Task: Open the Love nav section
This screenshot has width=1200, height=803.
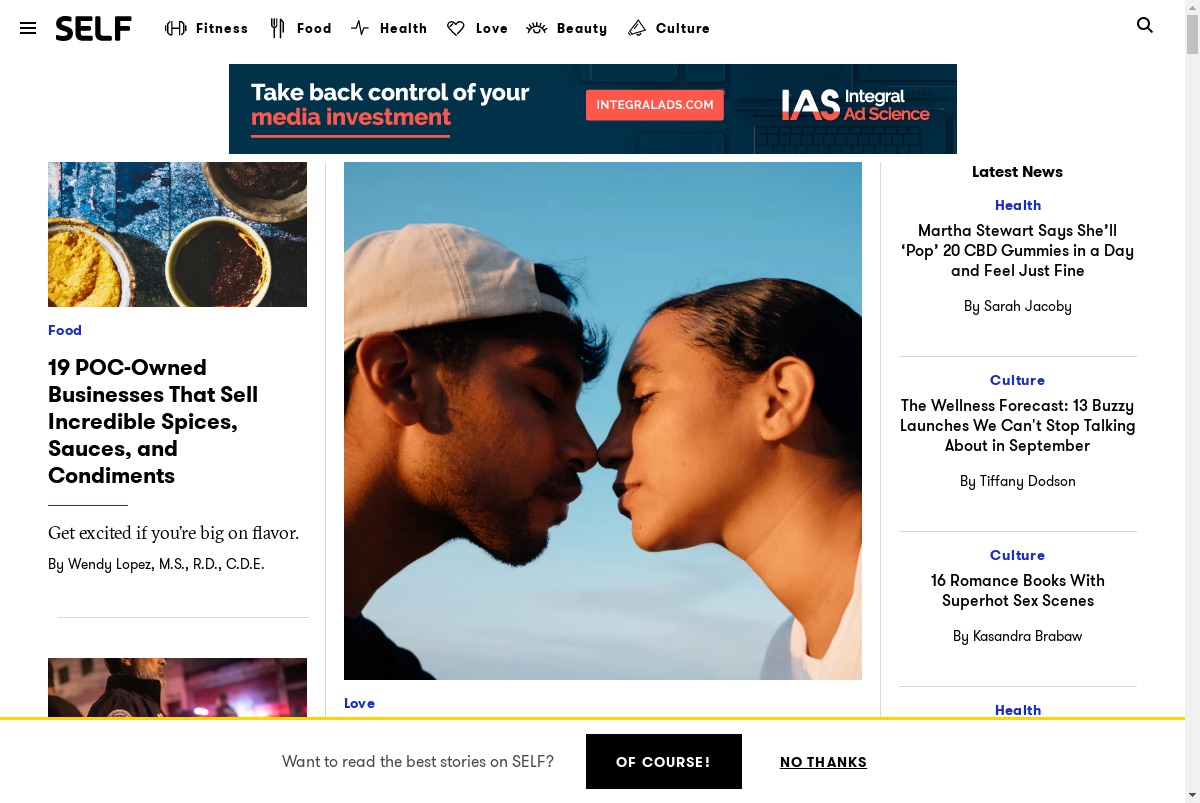Action: tap(492, 28)
